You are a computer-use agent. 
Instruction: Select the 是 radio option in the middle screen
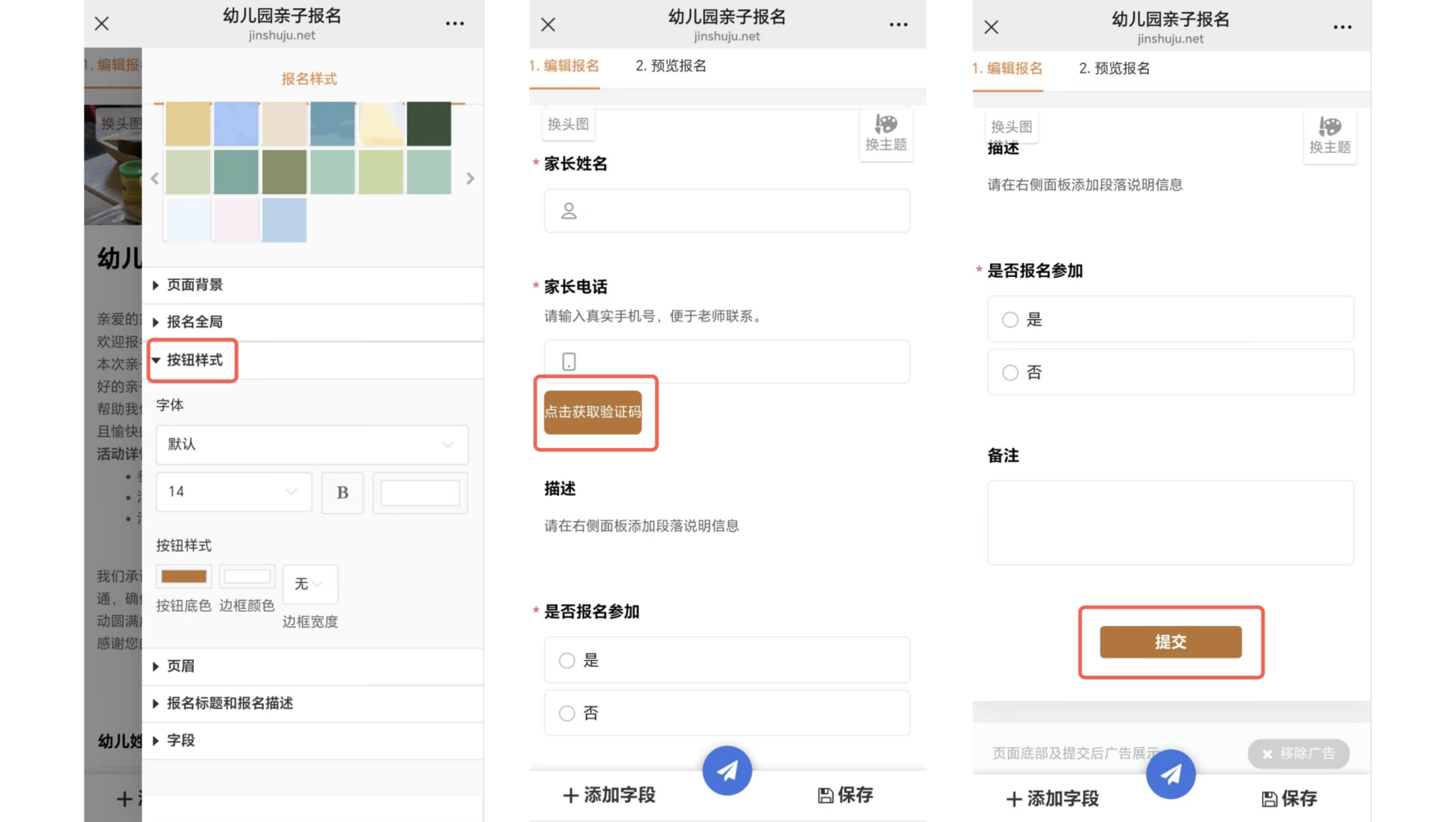point(567,661)
